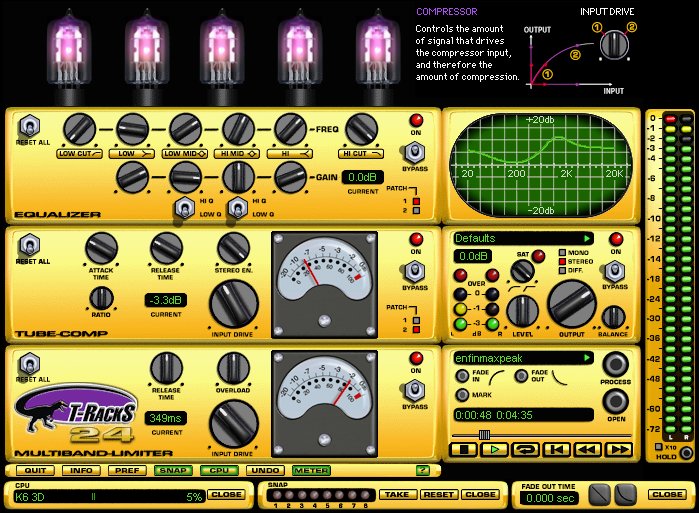Screen dimensions: 699x513
Task: Click the Hi frequency knob
Action: click(290, 129)
